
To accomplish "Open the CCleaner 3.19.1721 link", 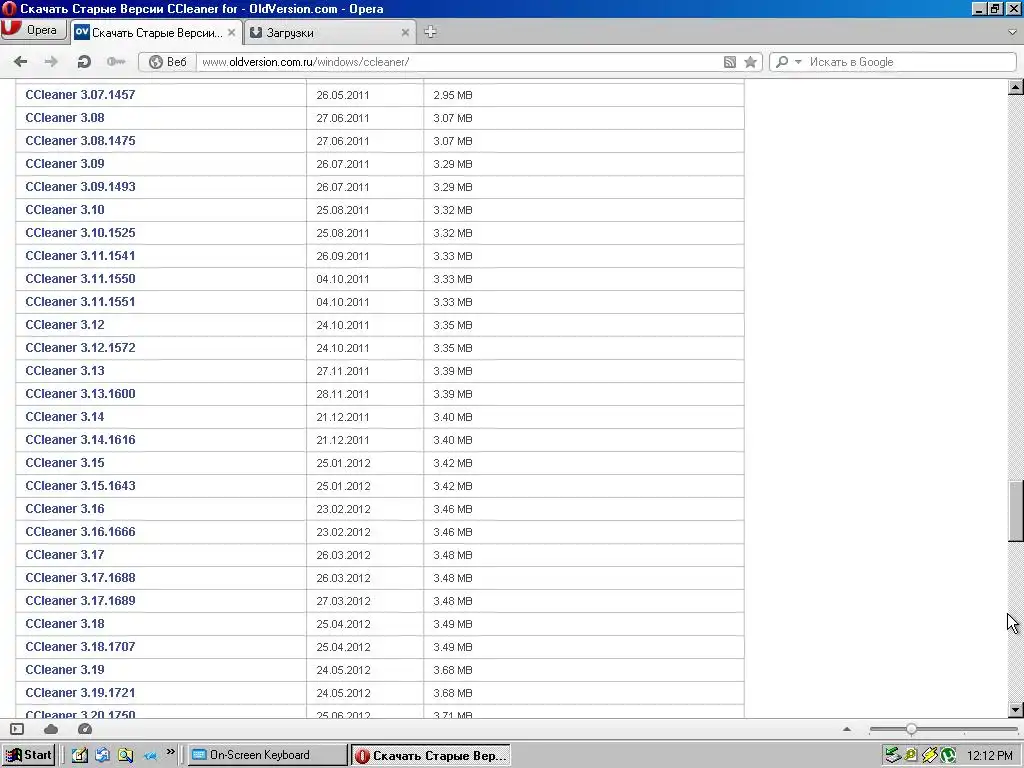I will coord(80,693).
